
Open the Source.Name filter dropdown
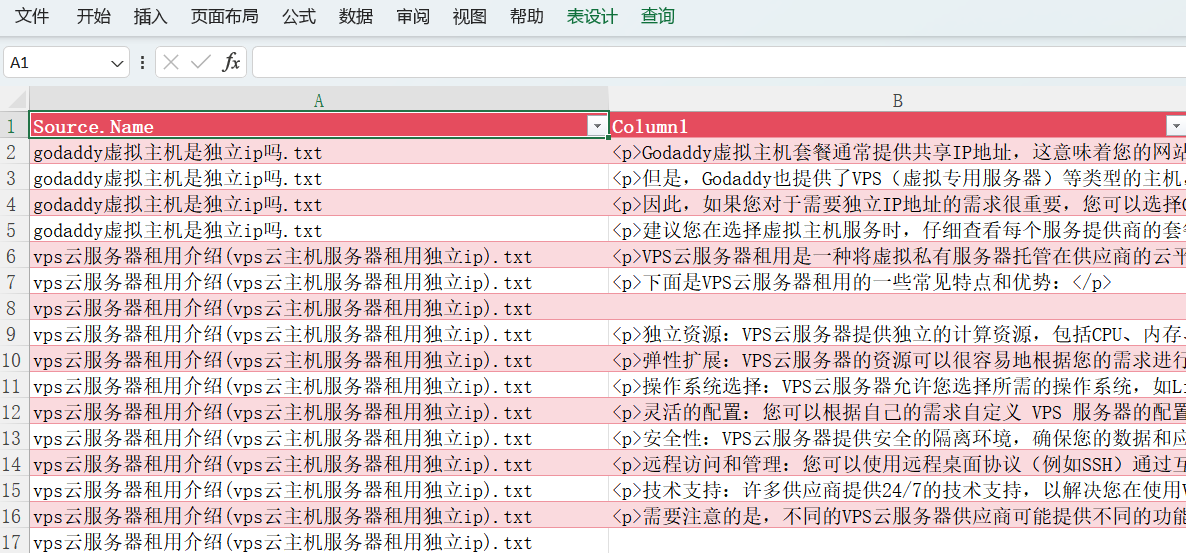click(597, 126)
